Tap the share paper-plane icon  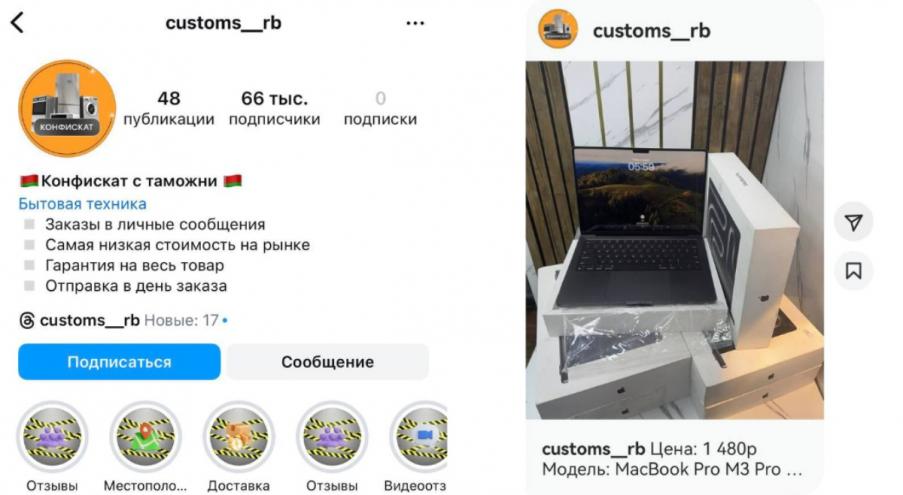coord(853,222)
